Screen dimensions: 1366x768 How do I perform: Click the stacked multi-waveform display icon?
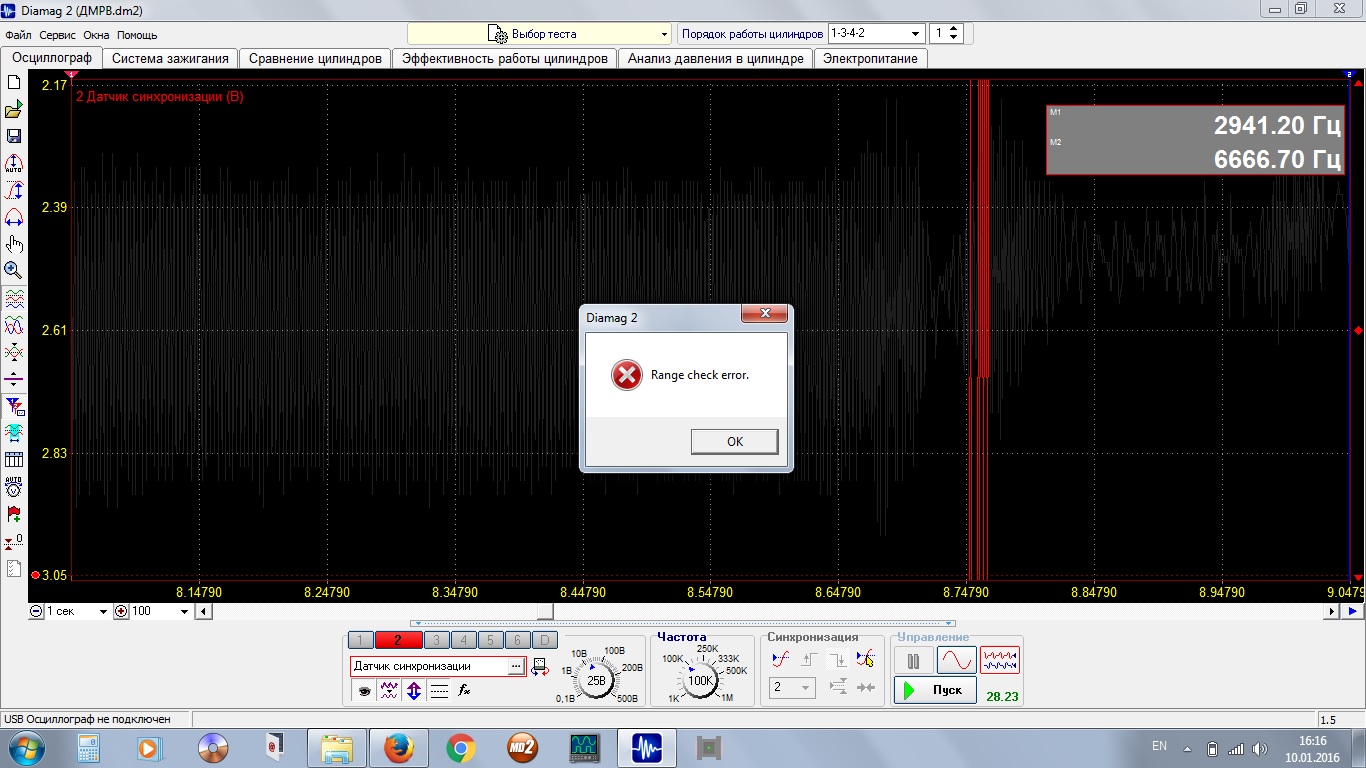[14, 299]
